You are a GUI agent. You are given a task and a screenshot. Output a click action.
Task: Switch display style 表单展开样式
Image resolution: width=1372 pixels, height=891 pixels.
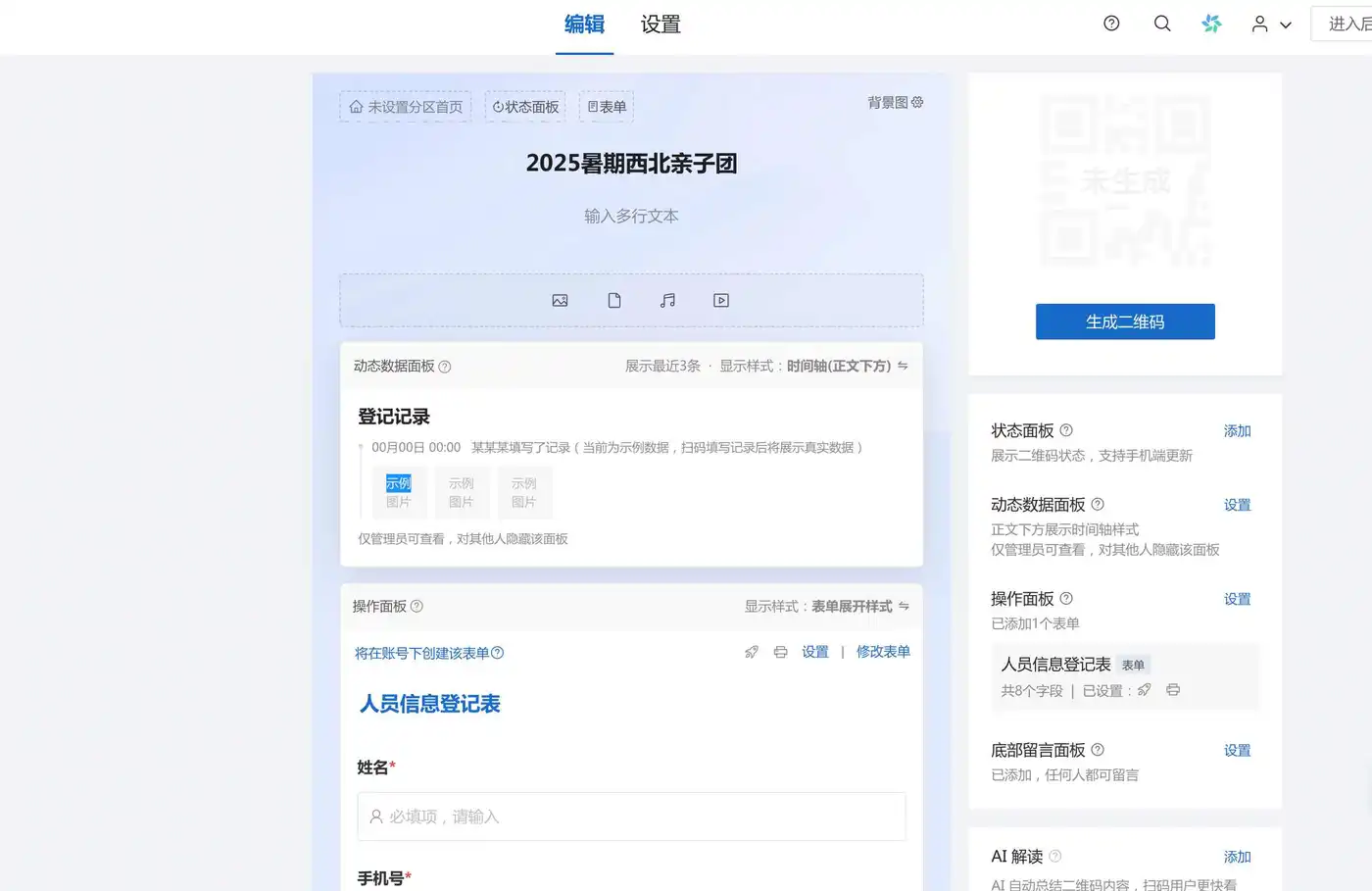[x=860, y=607]
